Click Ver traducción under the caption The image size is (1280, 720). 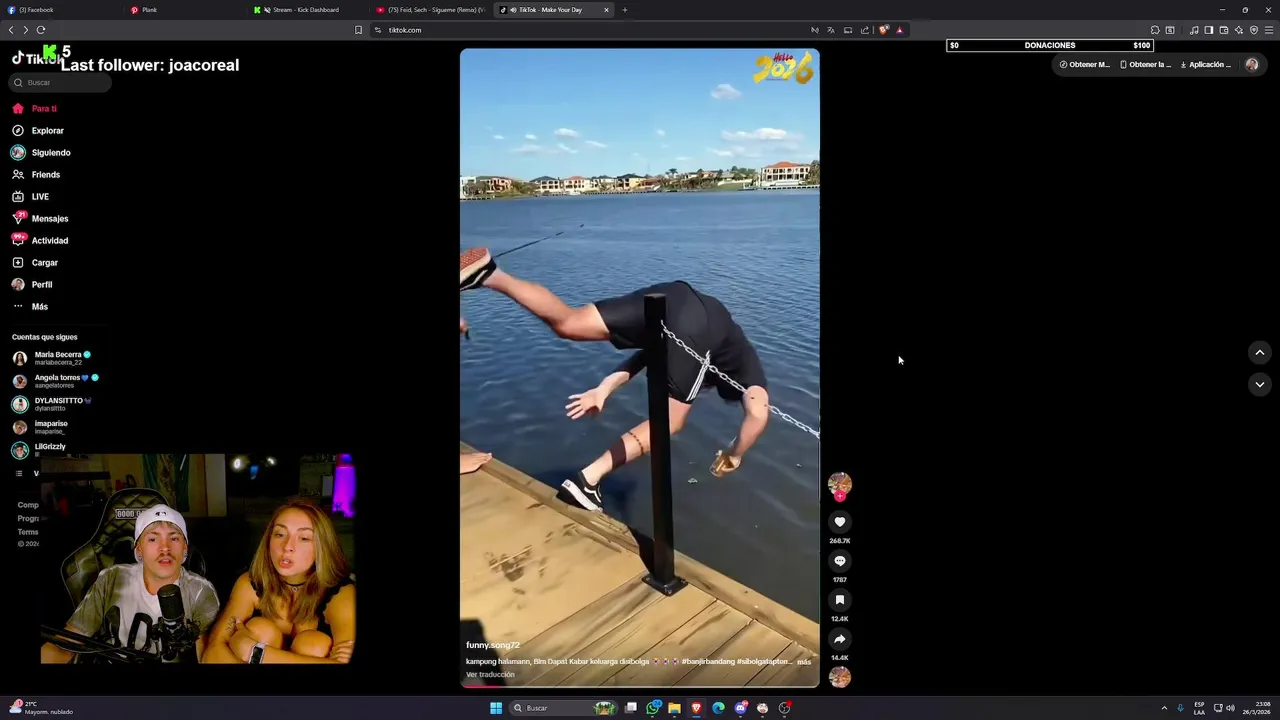pos(490,674)
